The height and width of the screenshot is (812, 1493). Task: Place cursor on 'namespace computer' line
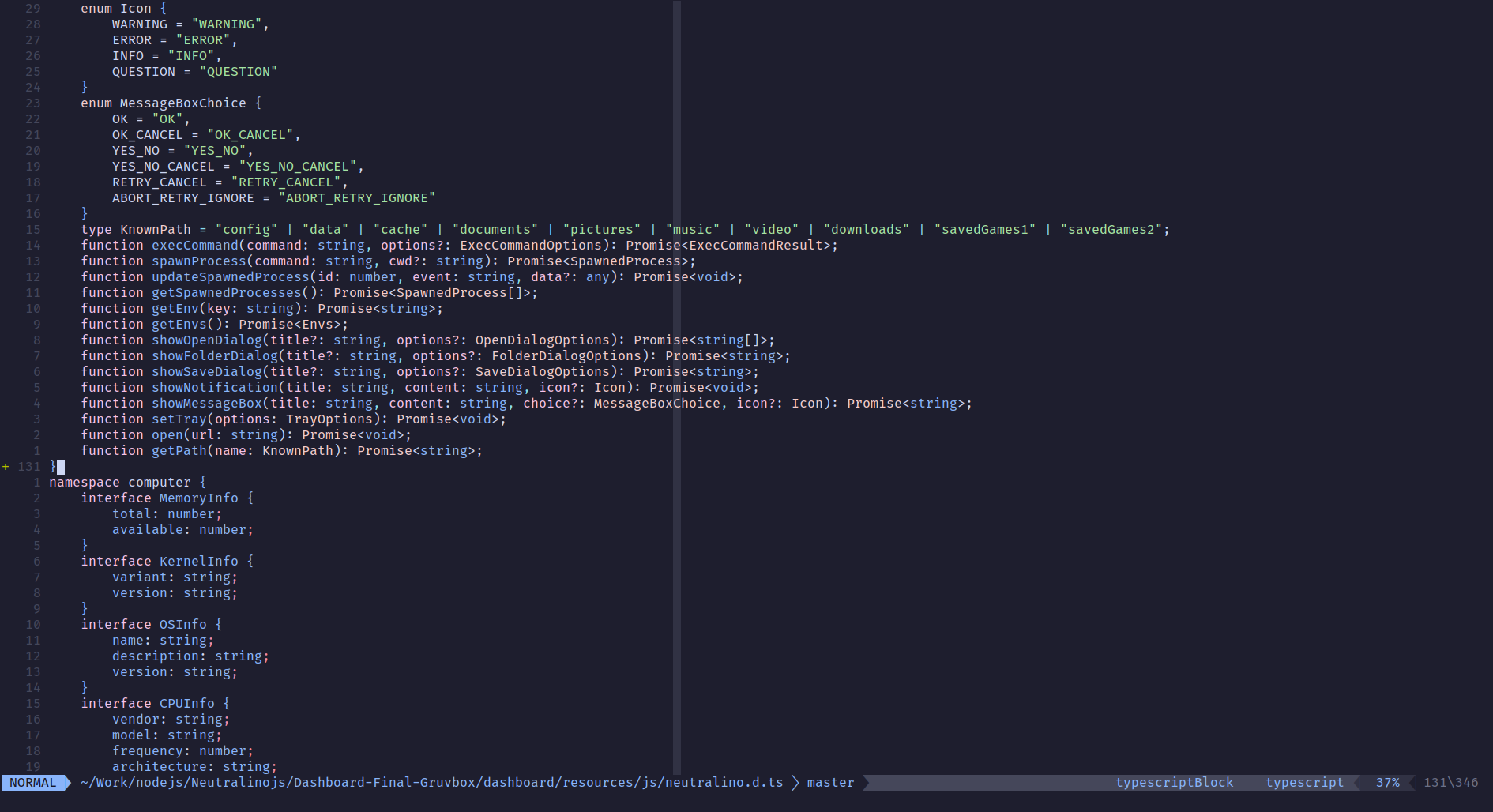coord(127,483)
